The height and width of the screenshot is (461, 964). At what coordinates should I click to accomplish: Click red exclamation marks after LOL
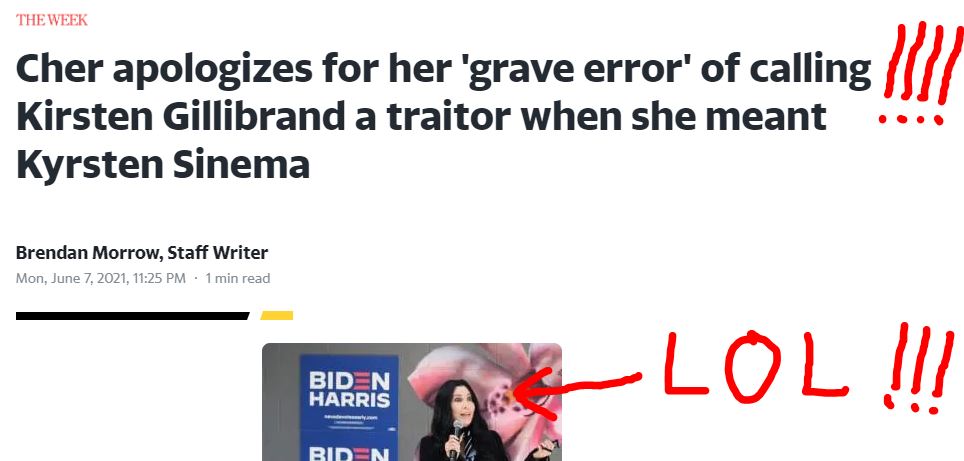click(915, 369)
